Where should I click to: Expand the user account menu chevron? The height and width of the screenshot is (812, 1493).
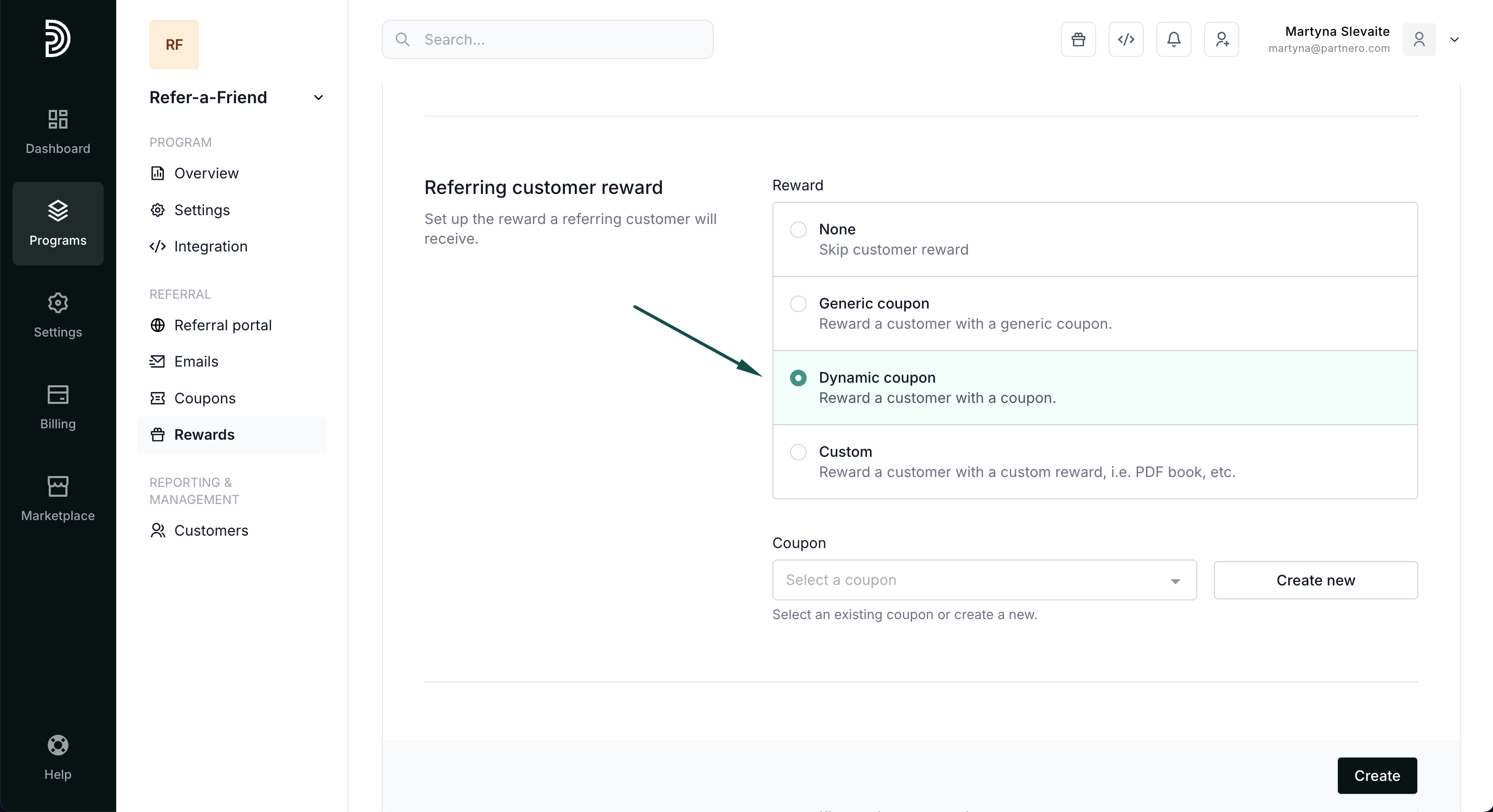tap(1454, 39)
